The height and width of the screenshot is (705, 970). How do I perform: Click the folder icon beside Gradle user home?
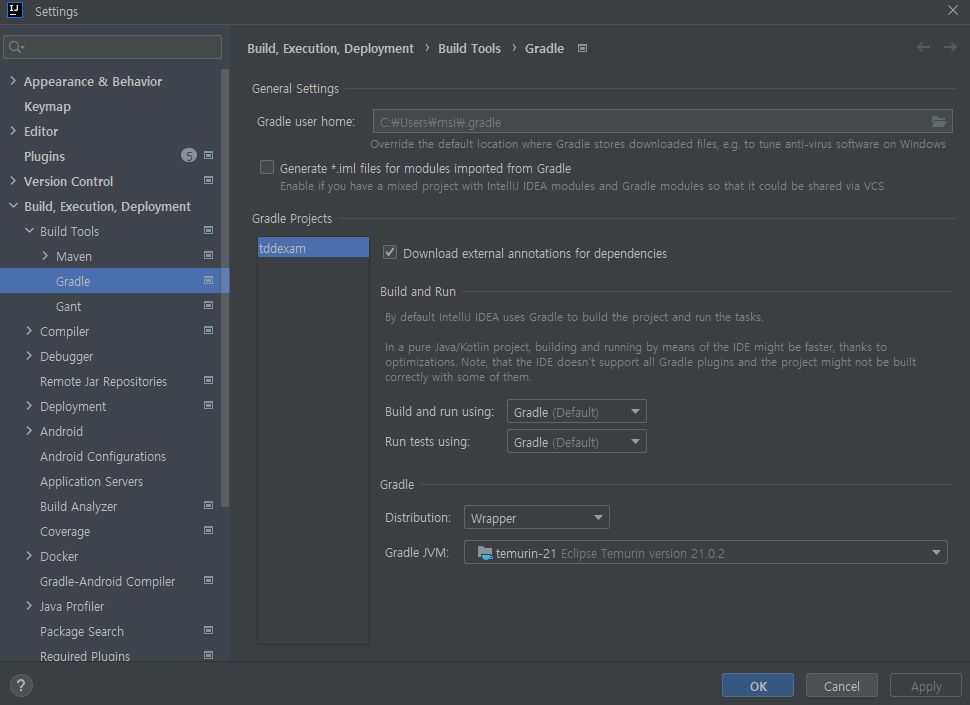coord(938,120)
